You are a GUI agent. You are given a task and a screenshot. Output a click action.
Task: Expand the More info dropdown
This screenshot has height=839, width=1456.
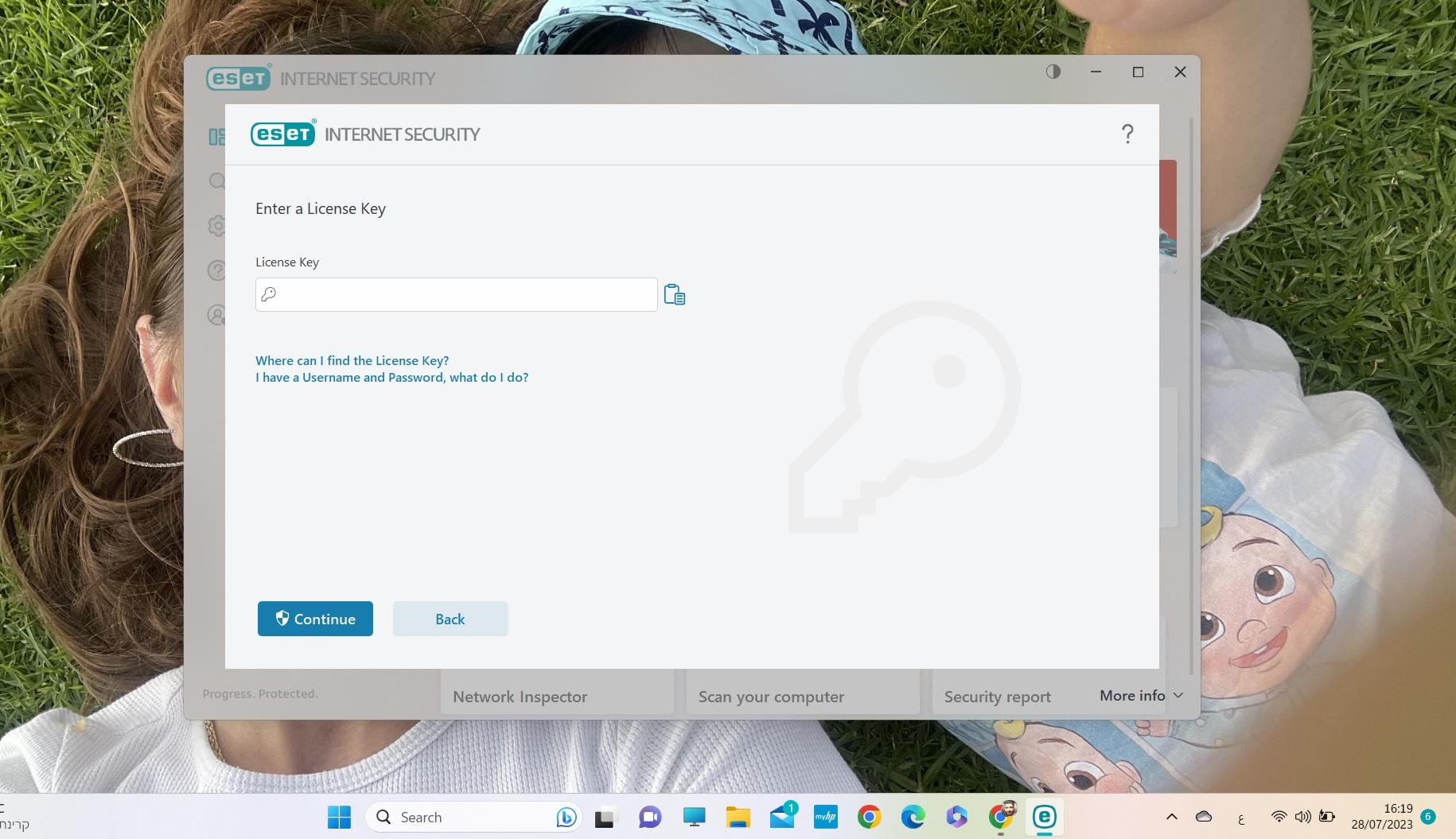1141,695
